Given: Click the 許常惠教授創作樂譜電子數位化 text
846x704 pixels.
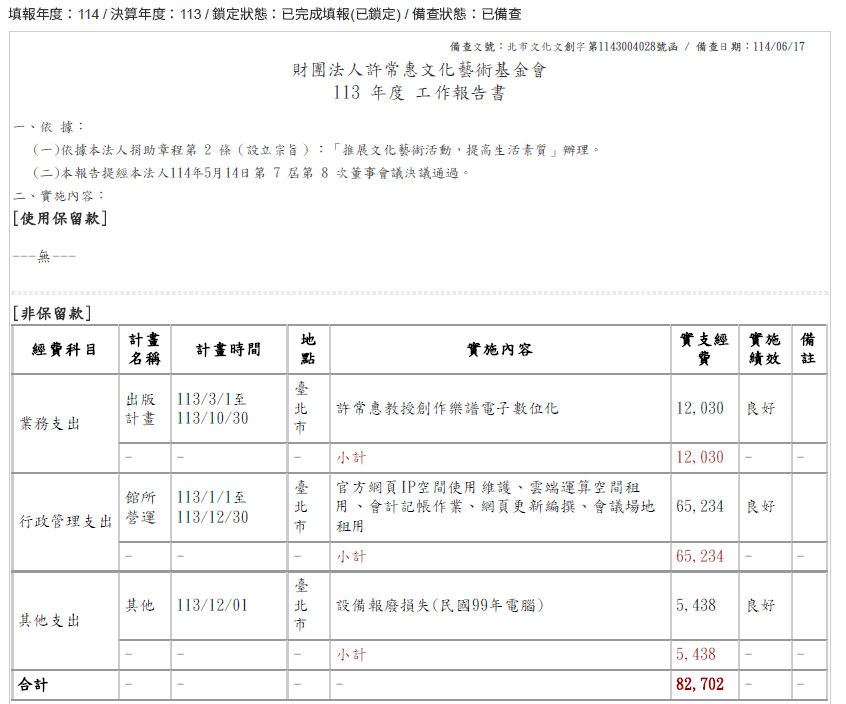Looking at the screenshot, I should point(447,409).
